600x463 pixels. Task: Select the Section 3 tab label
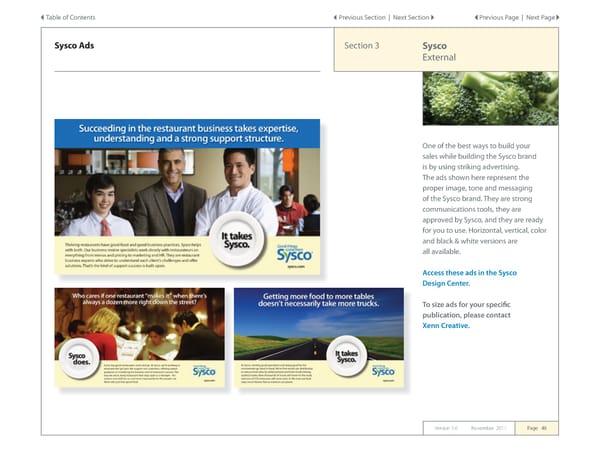[x=361, y=46]
